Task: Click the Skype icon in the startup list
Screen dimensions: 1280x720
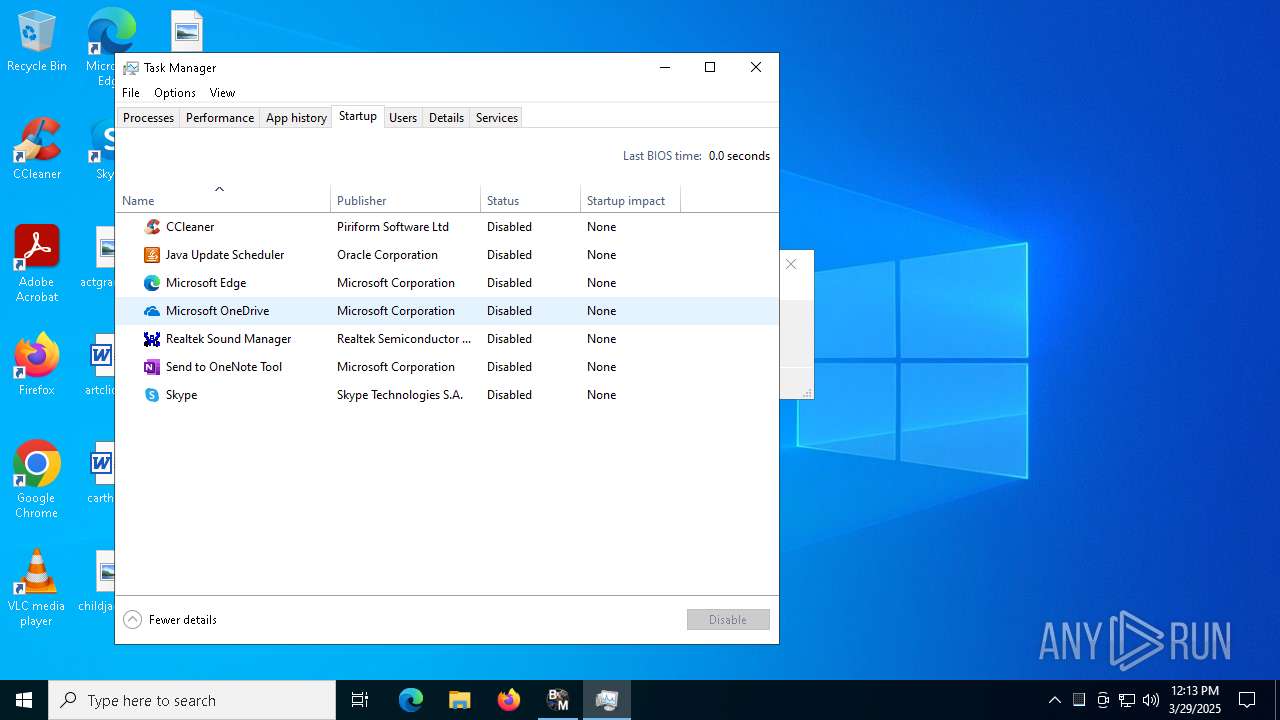Action: coord(152,395)
